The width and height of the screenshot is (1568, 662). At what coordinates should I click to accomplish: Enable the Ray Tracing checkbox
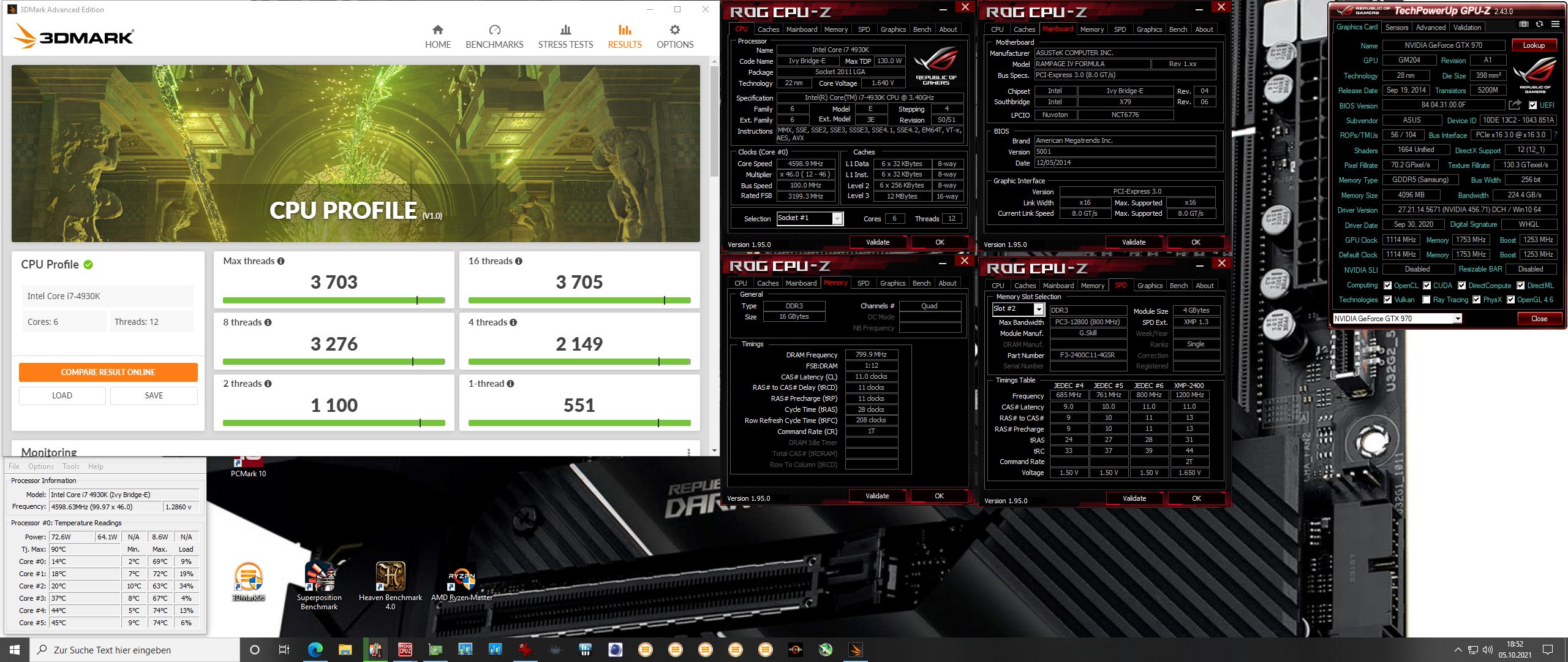1427,300
